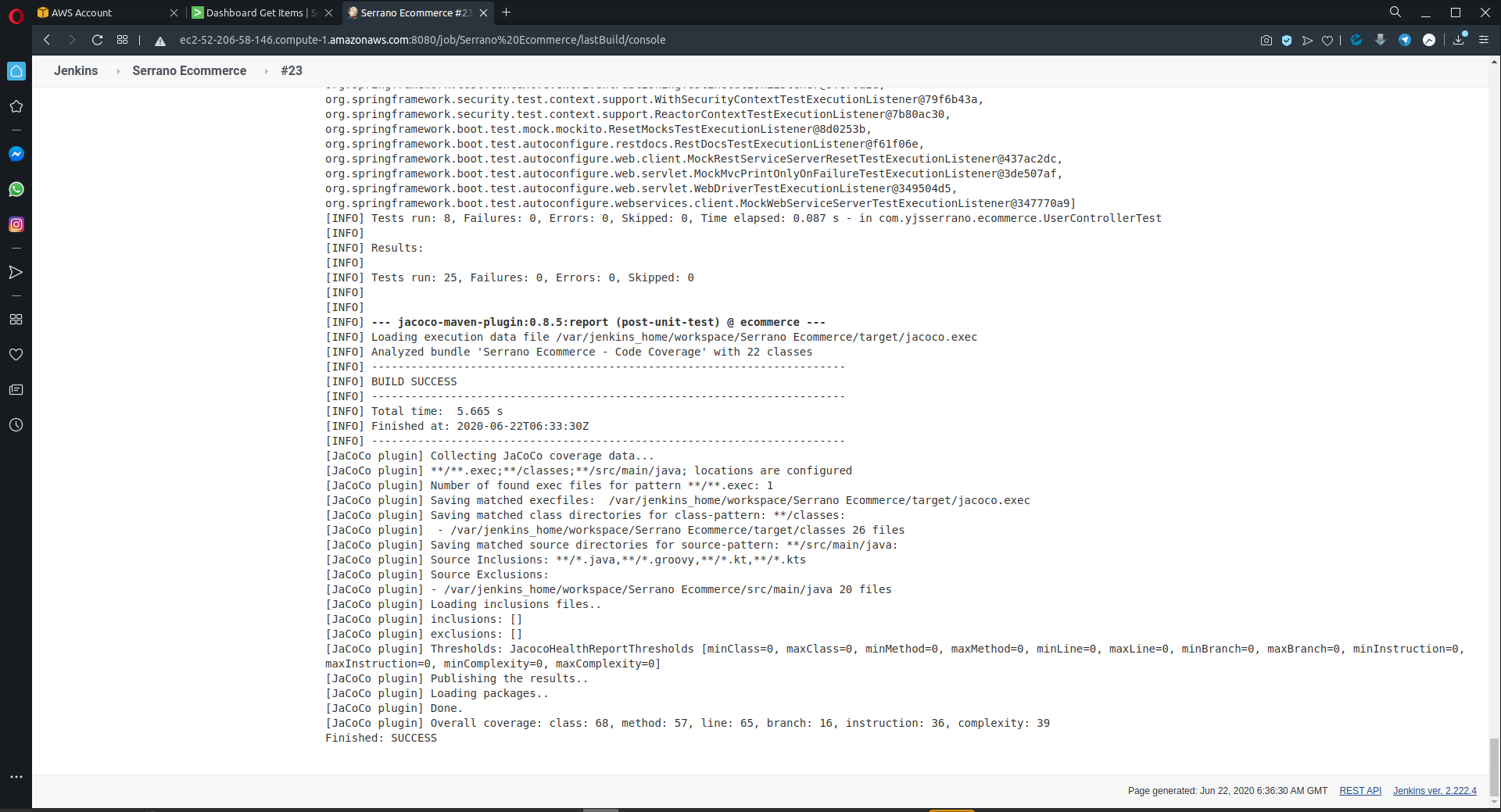The height and width of the screenshot is (812, 1501).
Task: Reload the Jenkins console page
Action: (x=97, y=40)
